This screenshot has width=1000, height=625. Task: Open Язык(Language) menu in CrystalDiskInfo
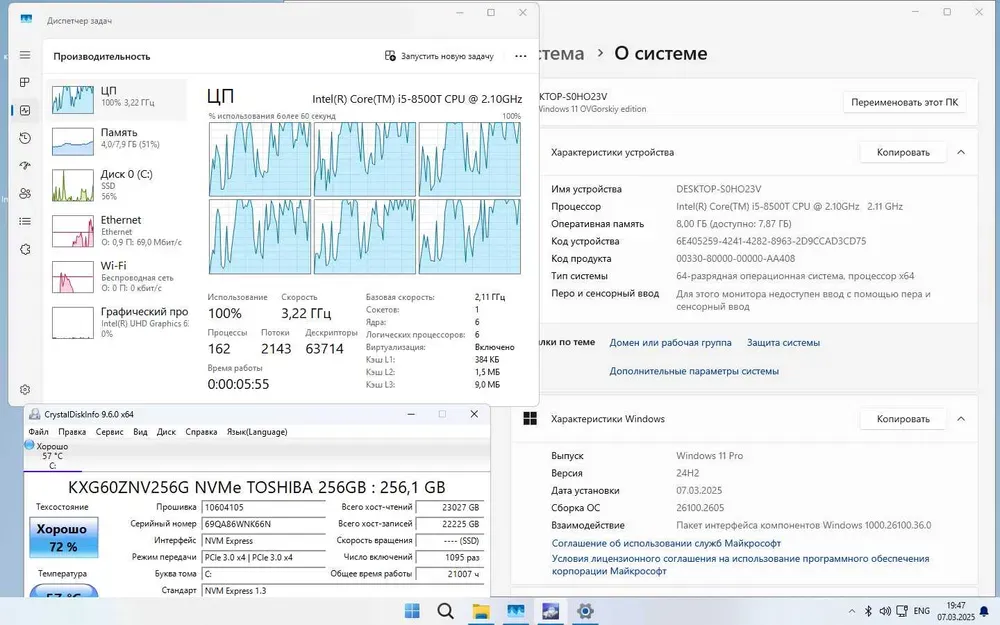257,432
